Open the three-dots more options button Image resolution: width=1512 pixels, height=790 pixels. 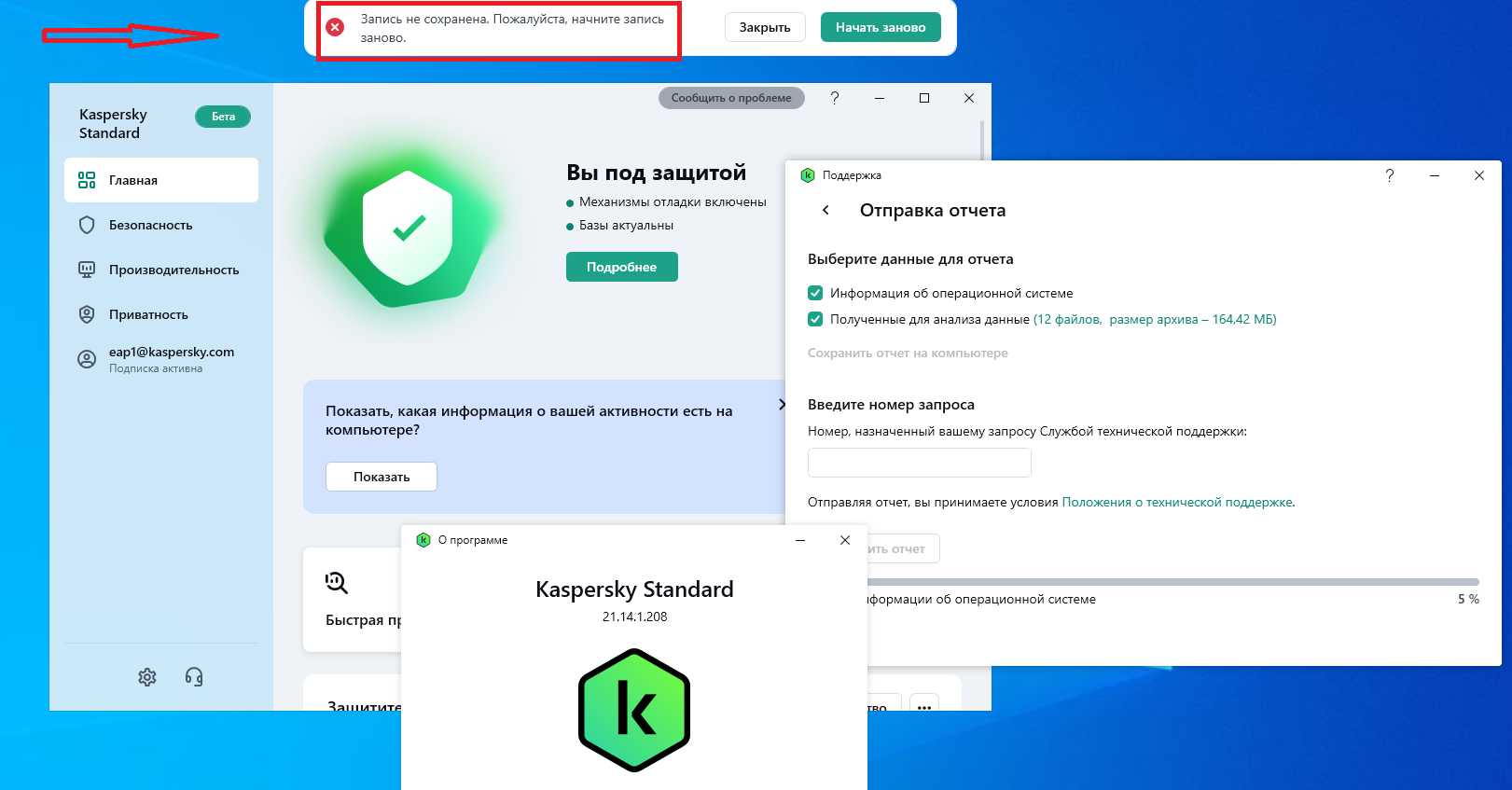924,707
